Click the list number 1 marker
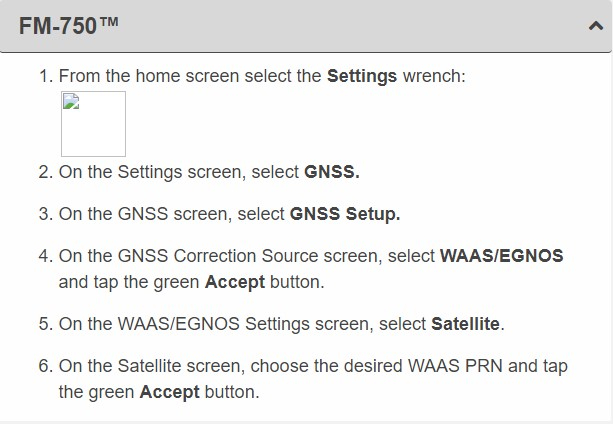Screen dimensions: 613x424 click(46, 76)
